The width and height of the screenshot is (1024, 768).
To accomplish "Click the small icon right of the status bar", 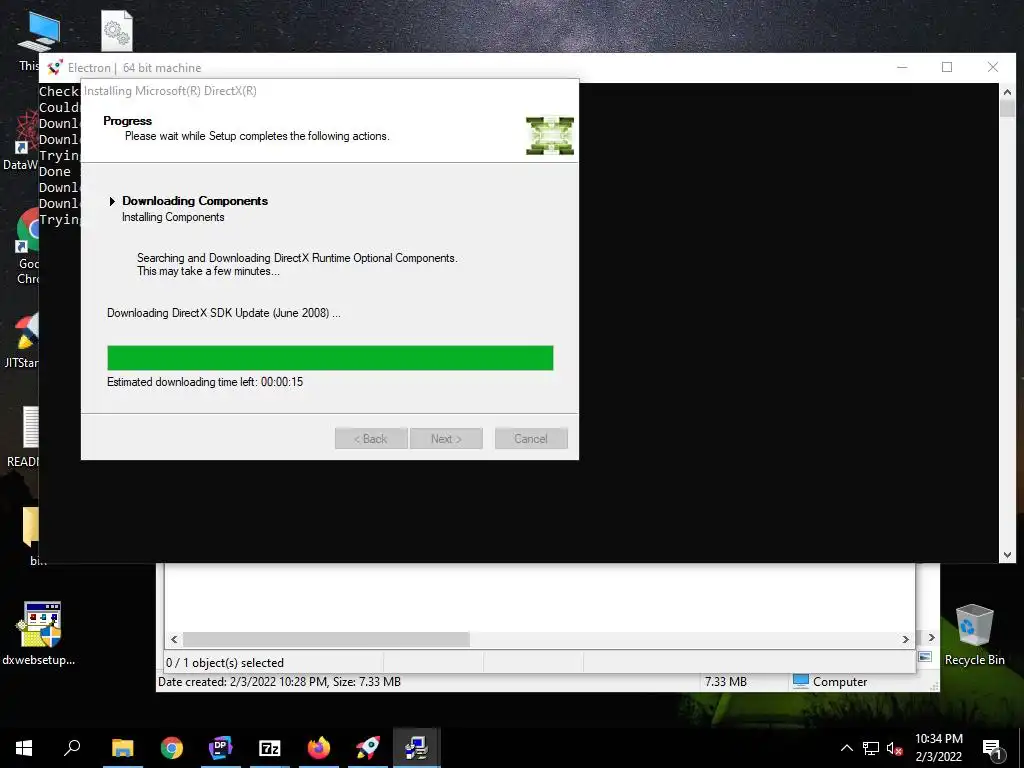I will [925, 657].
